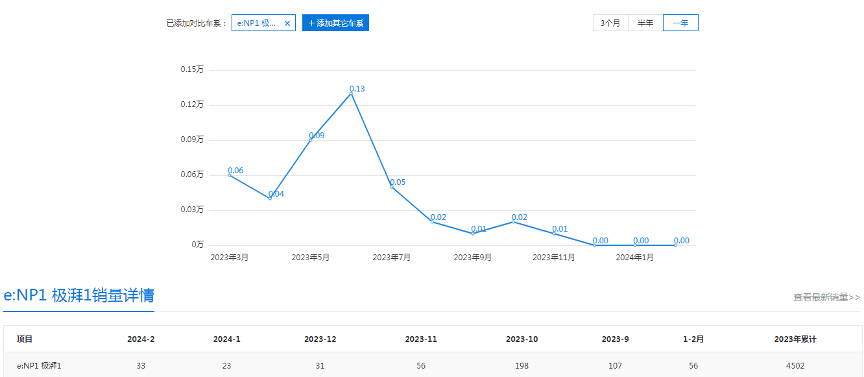Click the 2024年1月 axis label
Viewport: 864px width, 377px height.
[x=635, y=257]
